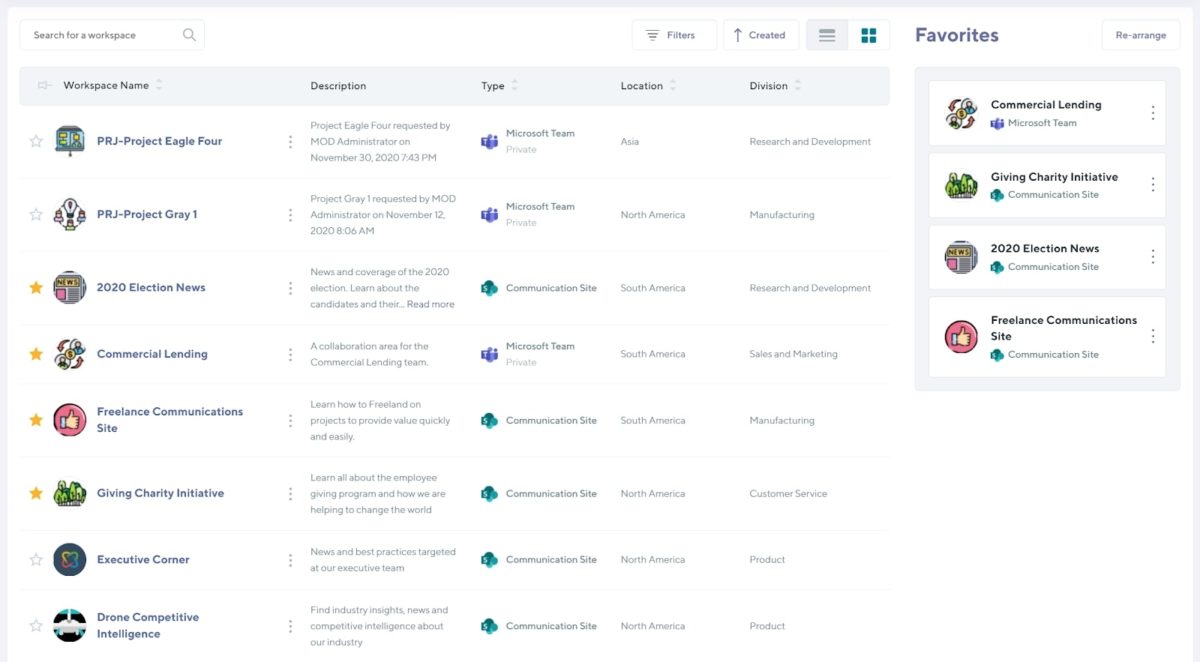Viewport: 1200px width, 662px height.
Task: Toggle the star on Giving Charity Initiative
Action: pyautogui.click(x=36, y=493)
